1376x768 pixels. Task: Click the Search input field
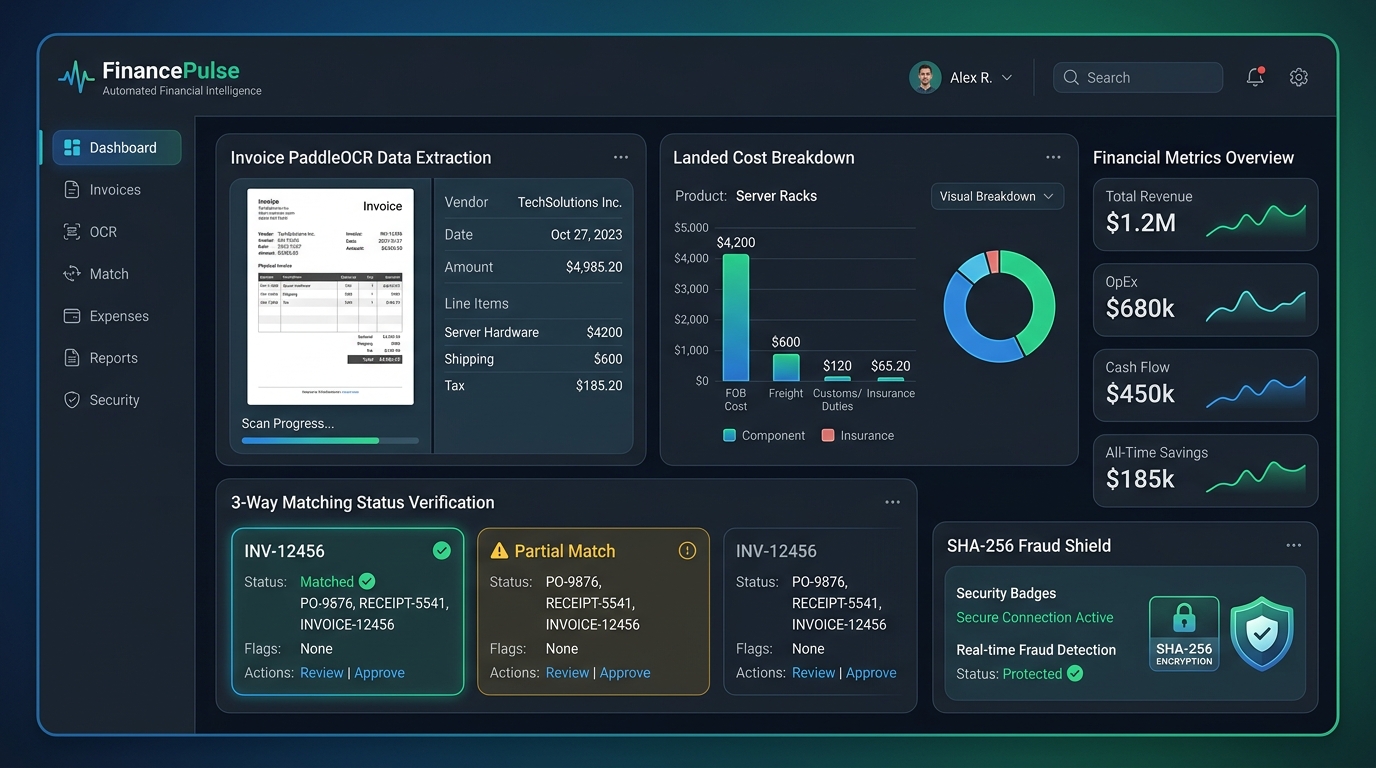[x=1138, y=77]
